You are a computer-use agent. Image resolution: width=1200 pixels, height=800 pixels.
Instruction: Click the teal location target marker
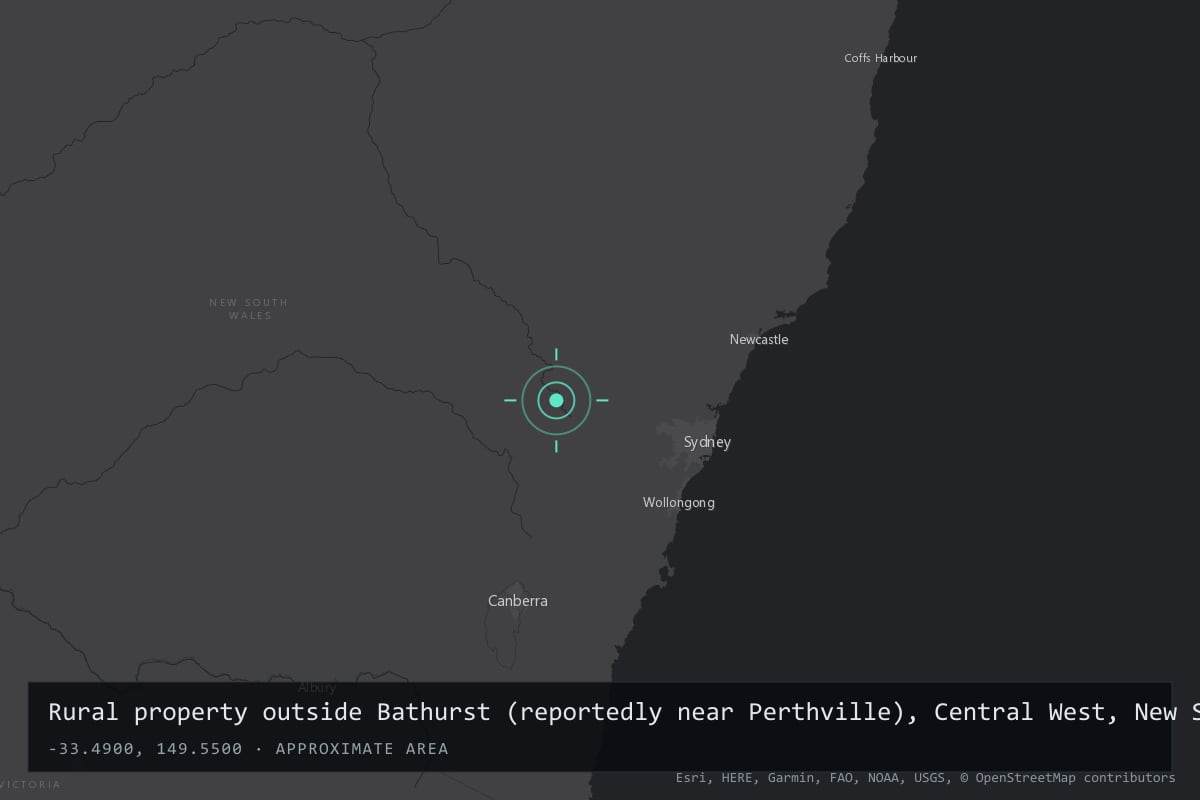coord(556,400)
